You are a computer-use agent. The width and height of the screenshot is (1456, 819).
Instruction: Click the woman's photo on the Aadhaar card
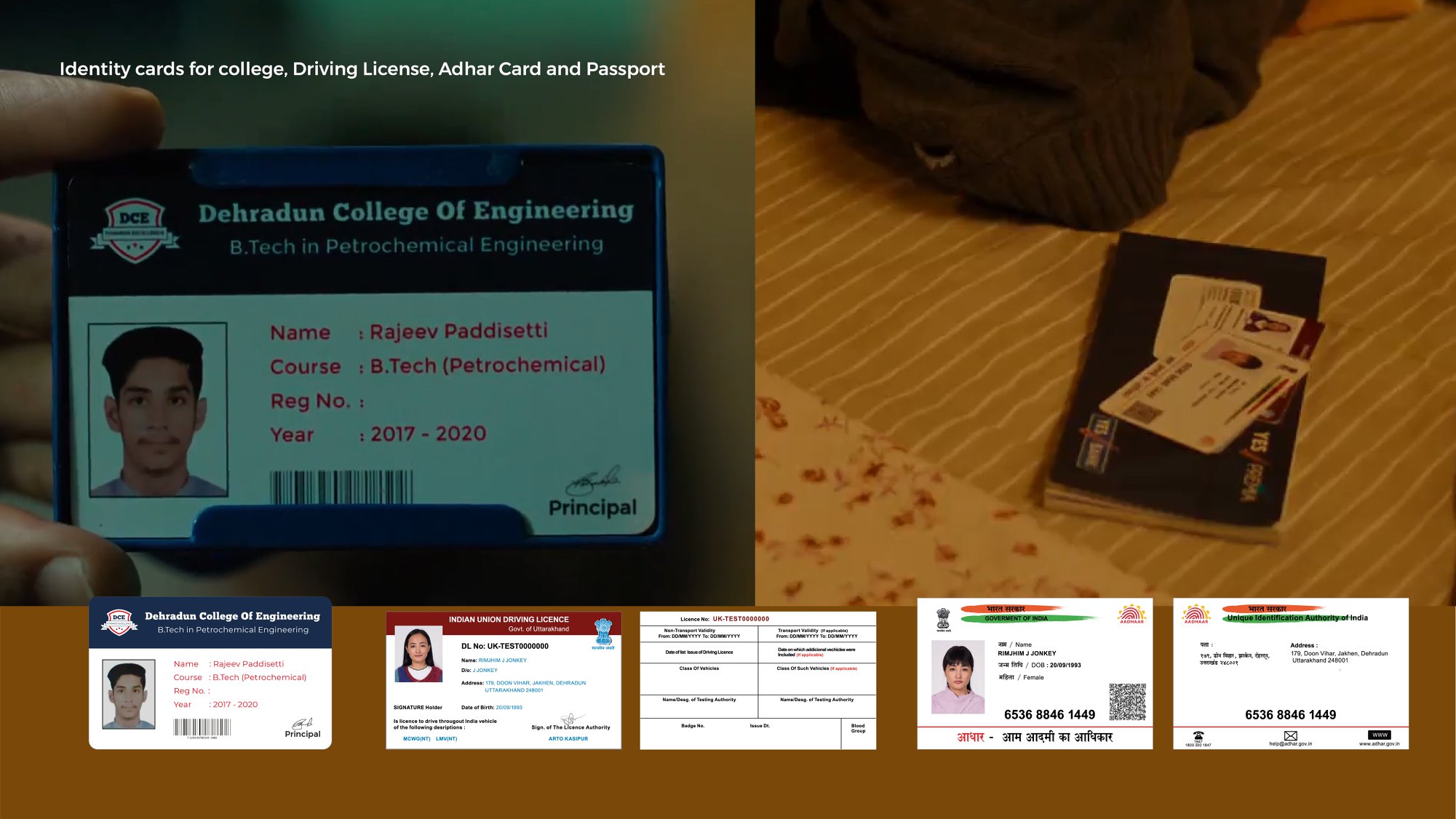[958, 678]
